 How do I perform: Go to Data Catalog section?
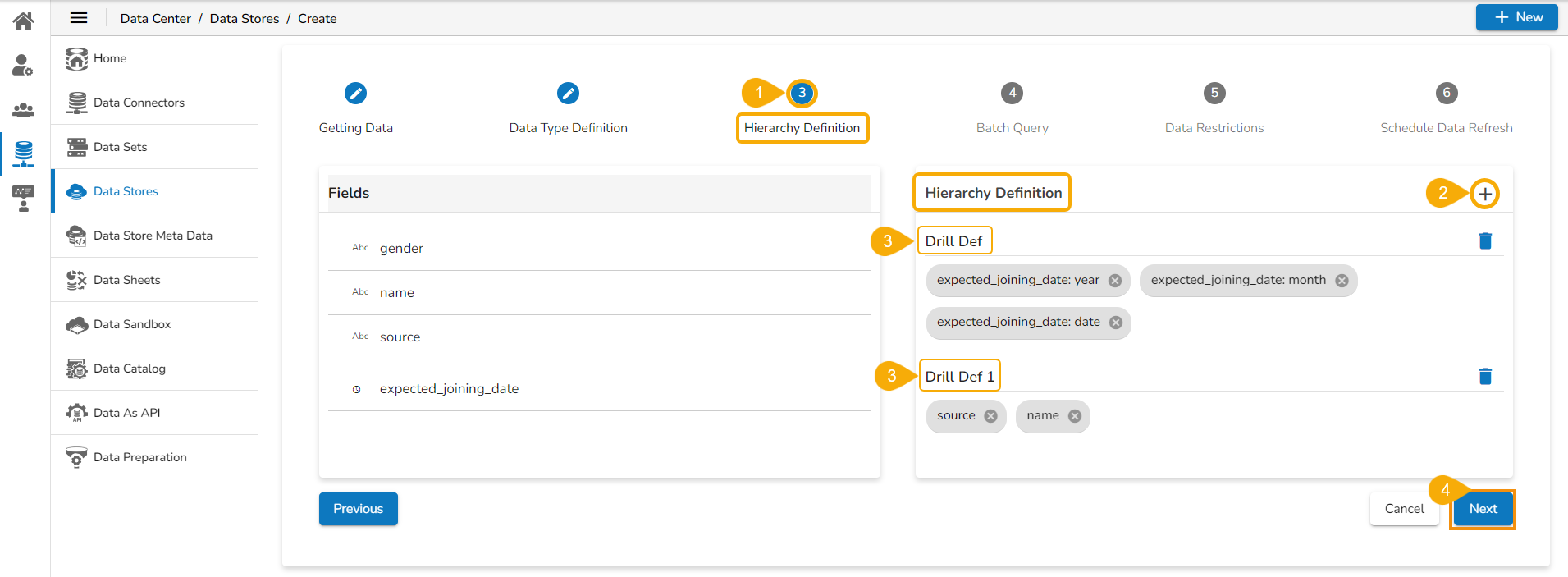(x=130, y=369)
